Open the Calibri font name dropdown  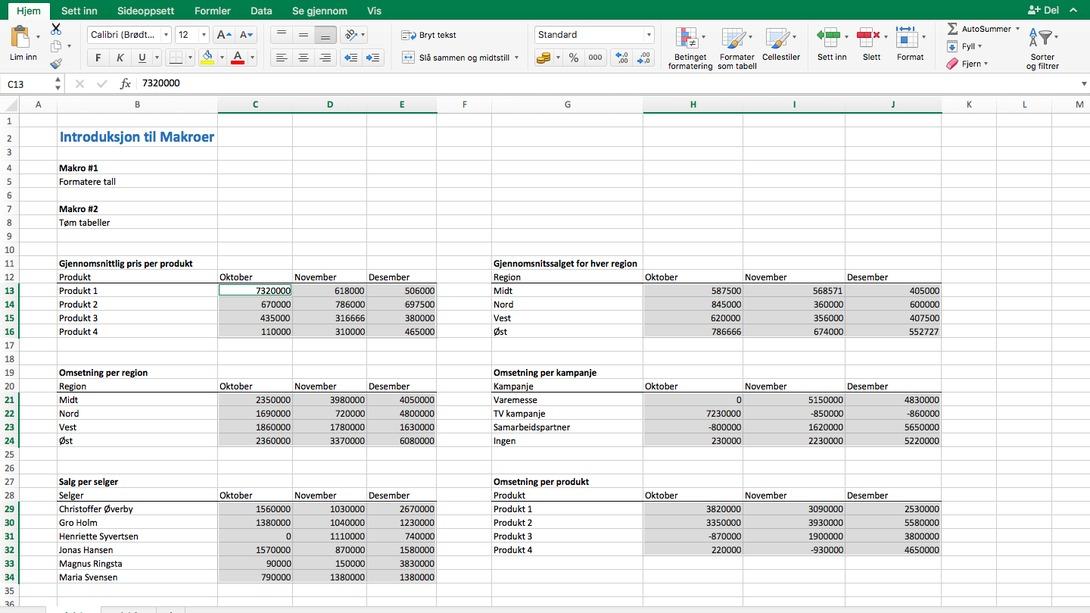pos(129,35)
